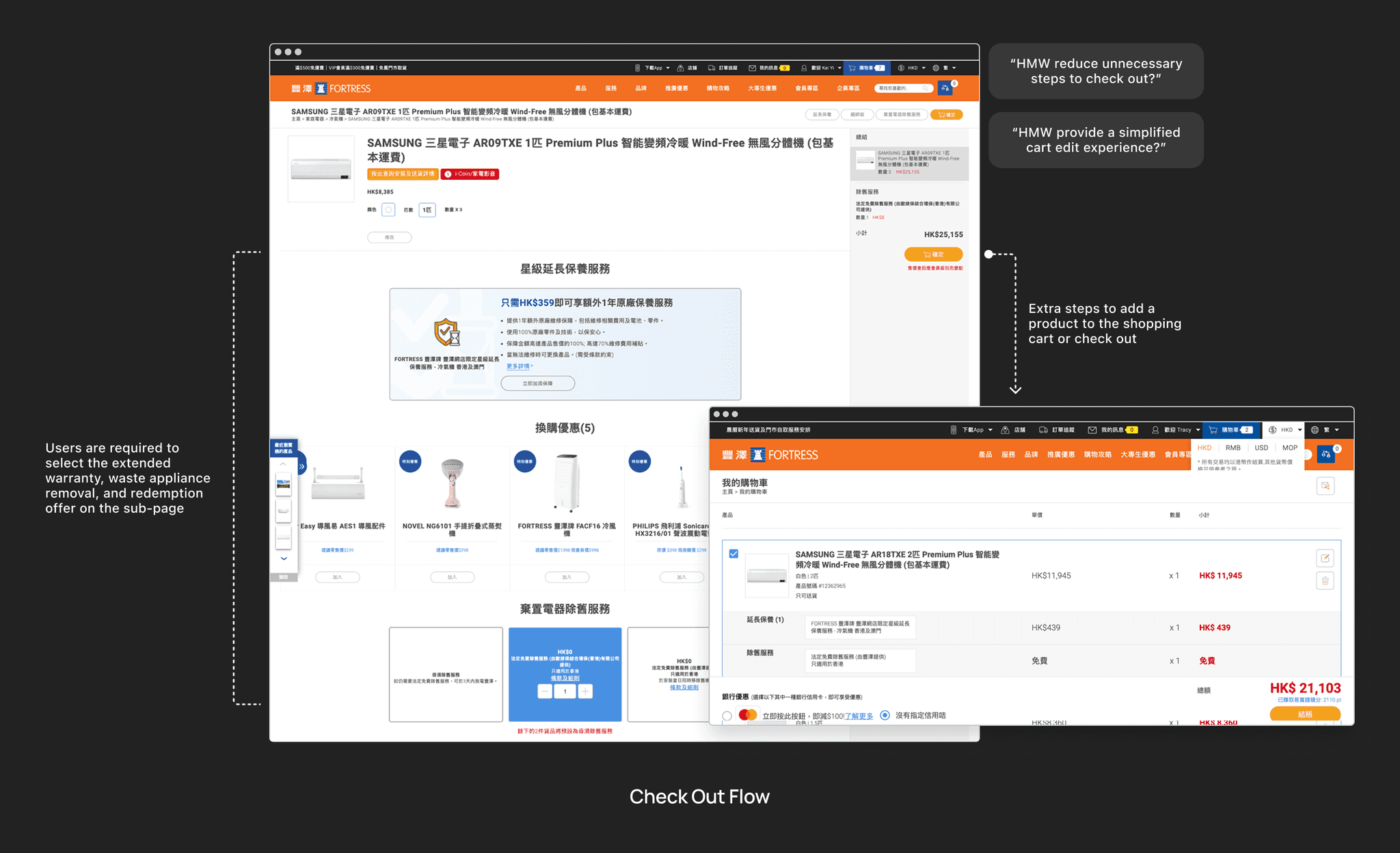Viewport: 1400px width, 853px height.
Task: Open 我的訊息 mail icon in the back window
Action: (752, 68)
